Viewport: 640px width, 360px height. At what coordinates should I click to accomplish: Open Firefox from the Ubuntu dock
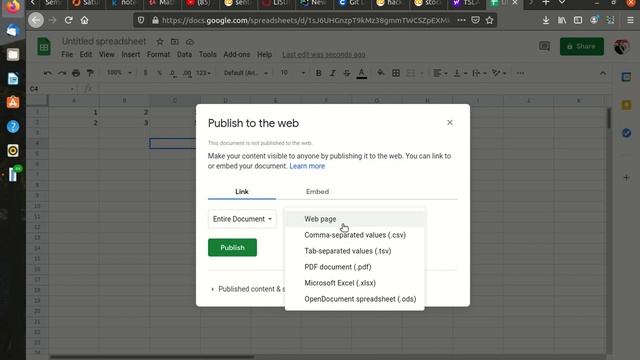click(x=13, y=7)
